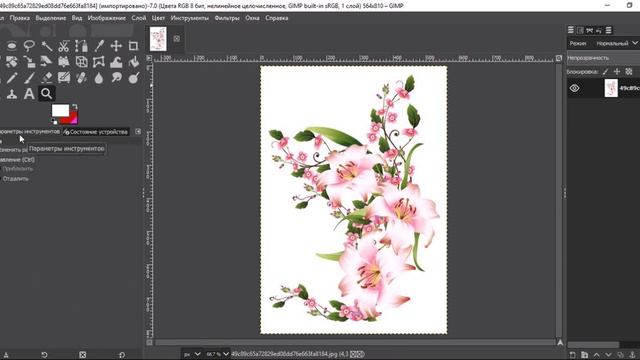Image resolution: width=640 pixels, height=360 pixels.
Task: Select the Unified Transform tool
Action: click(x=11, y=62)
